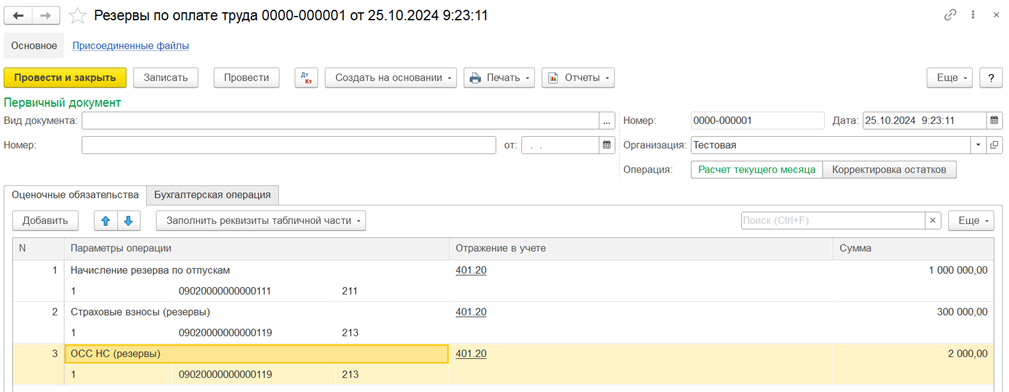Show Дт/Кт accounting entries icon
This screenshot has height=392, width=1009.
tap(306, 78)
